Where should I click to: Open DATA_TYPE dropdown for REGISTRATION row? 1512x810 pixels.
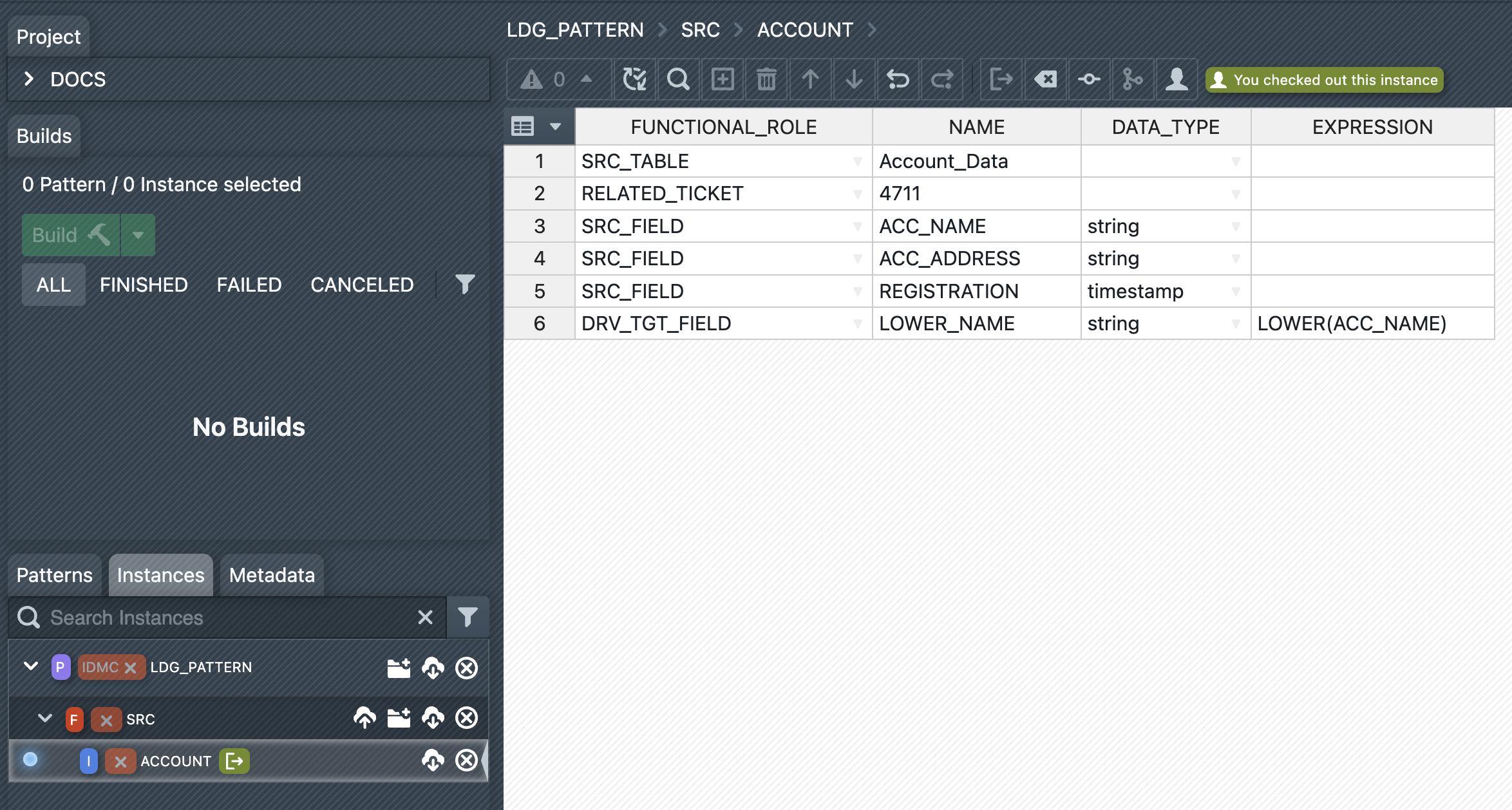[1235, 291]
